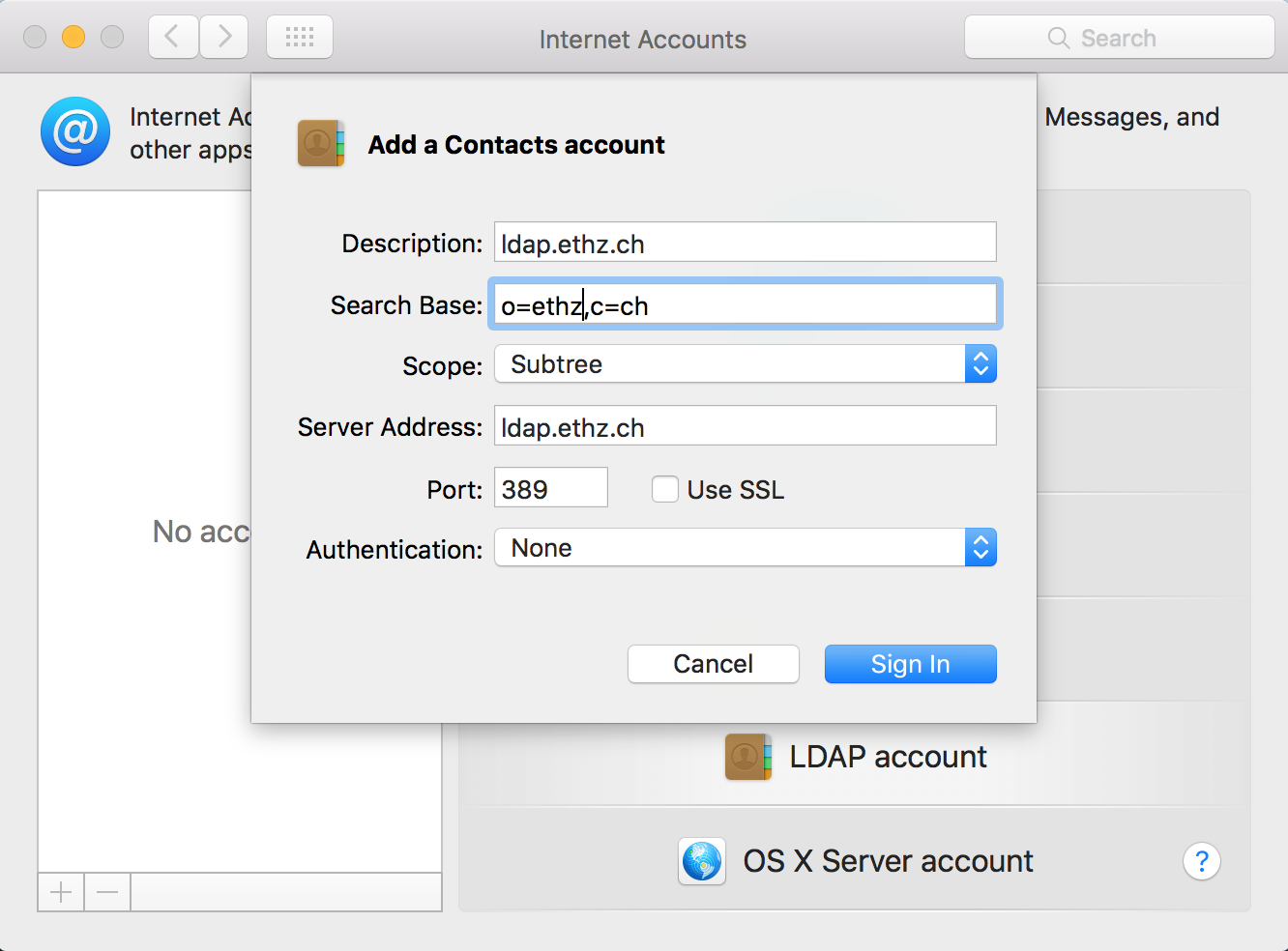This screenshot has width=1288, height=951.
Task: Open the Authentication dropdown
Action: pyautogui.click(x=745, y=548)
